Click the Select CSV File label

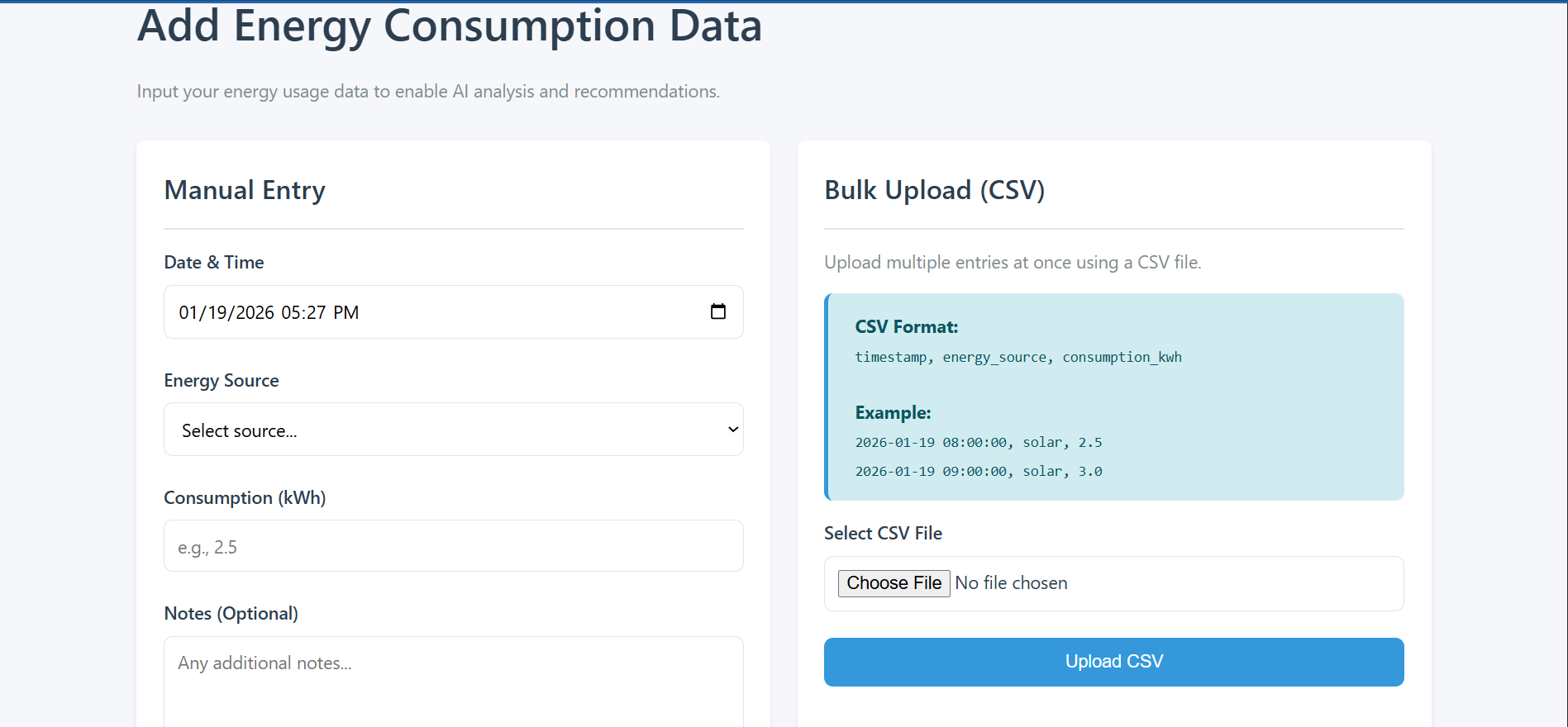883,534
